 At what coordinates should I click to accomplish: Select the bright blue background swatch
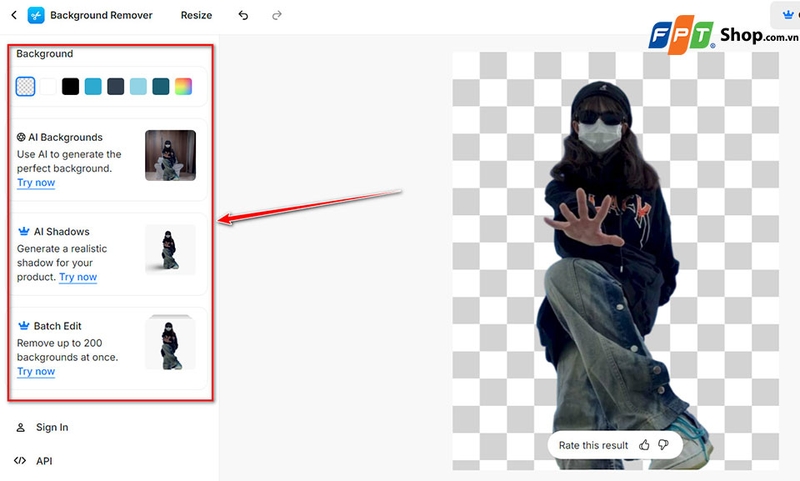pyautogui.click(x=93, y=86)
